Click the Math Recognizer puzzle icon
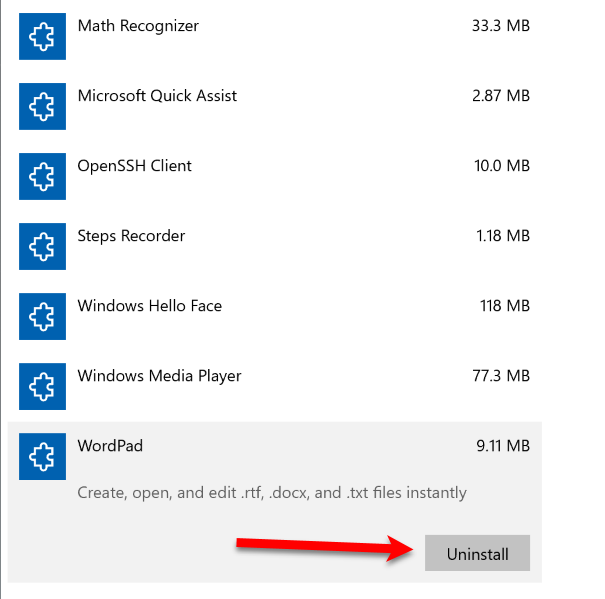The image size is (605, 599). point(42,36)
